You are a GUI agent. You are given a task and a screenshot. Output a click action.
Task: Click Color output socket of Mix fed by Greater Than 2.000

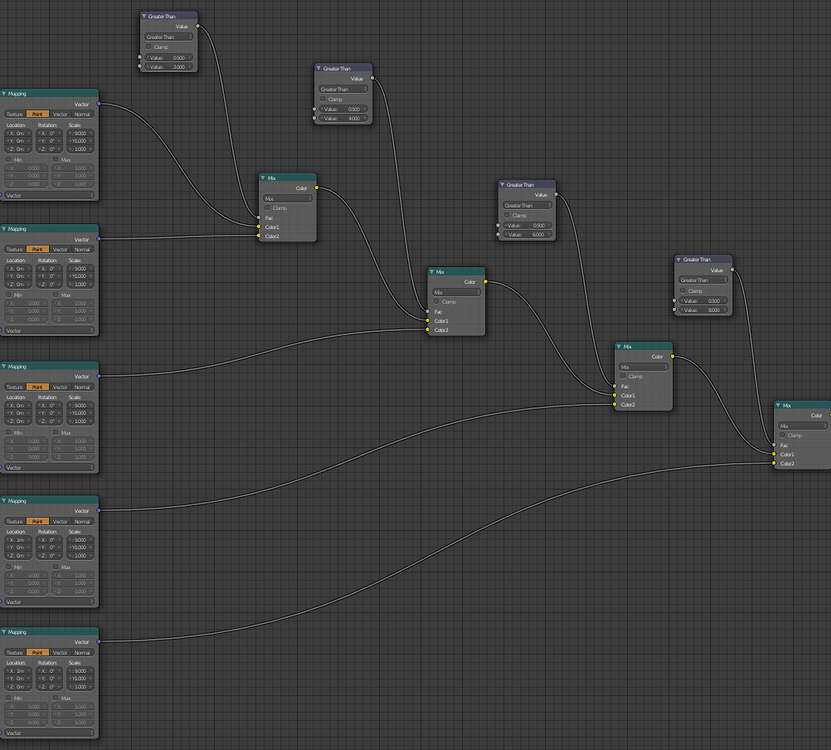(x=316, y=188)
